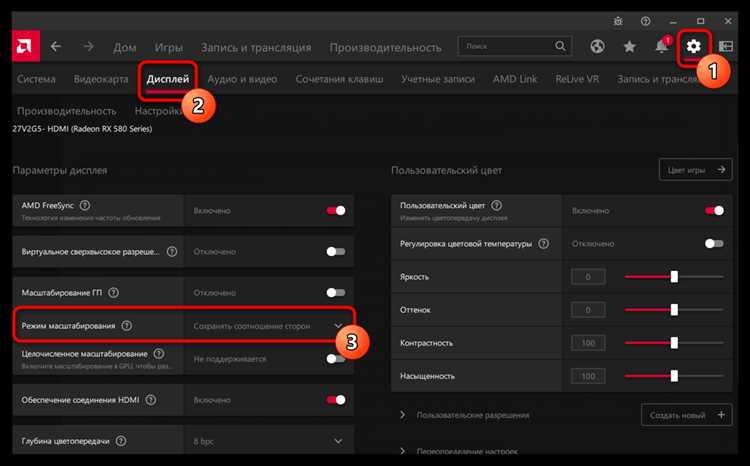750x466 pixels.
Task: Open the Дом tab
Action: 124,47
